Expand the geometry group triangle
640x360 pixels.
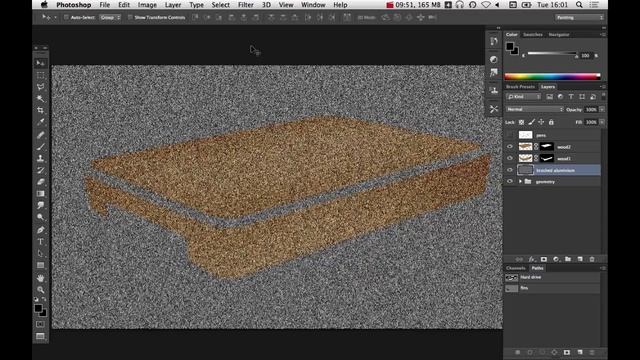(520, 182)
